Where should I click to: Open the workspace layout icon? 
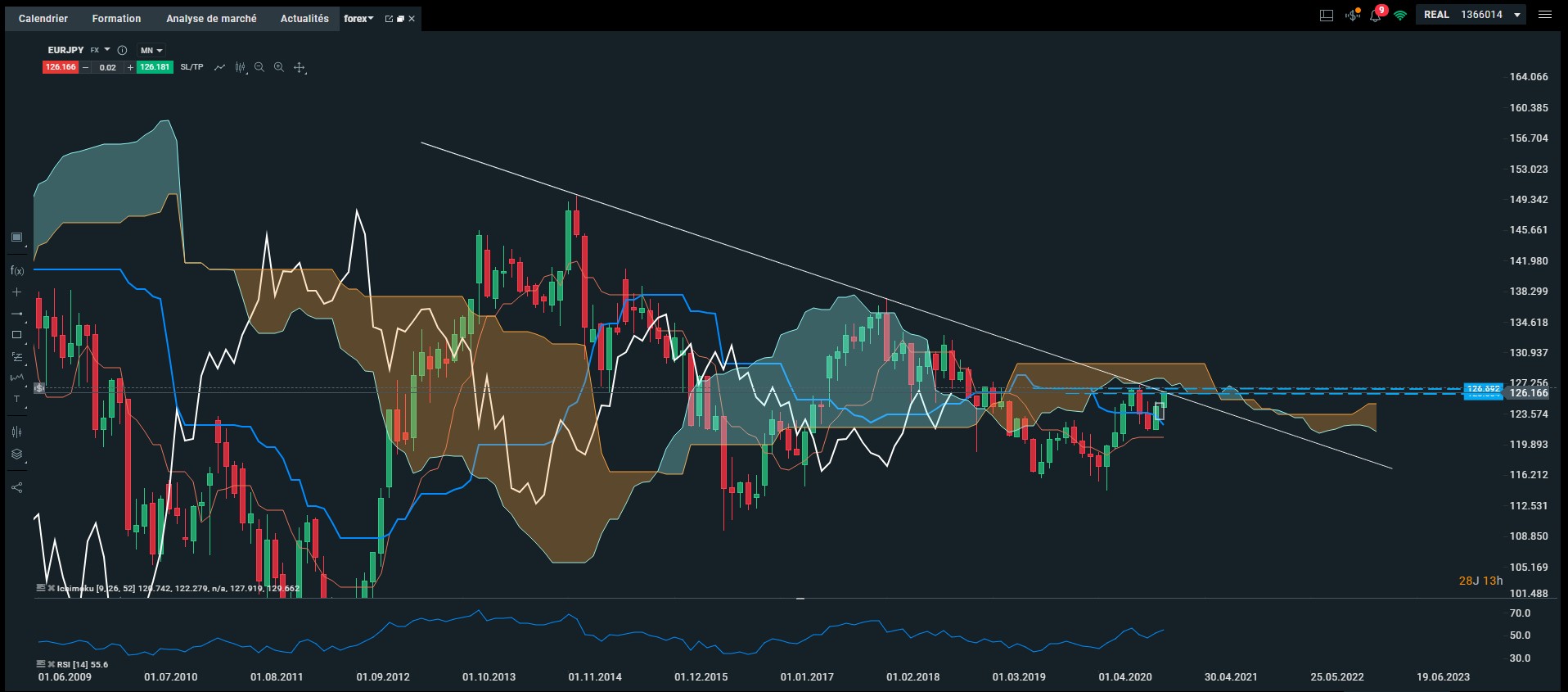pos(1327,15)
